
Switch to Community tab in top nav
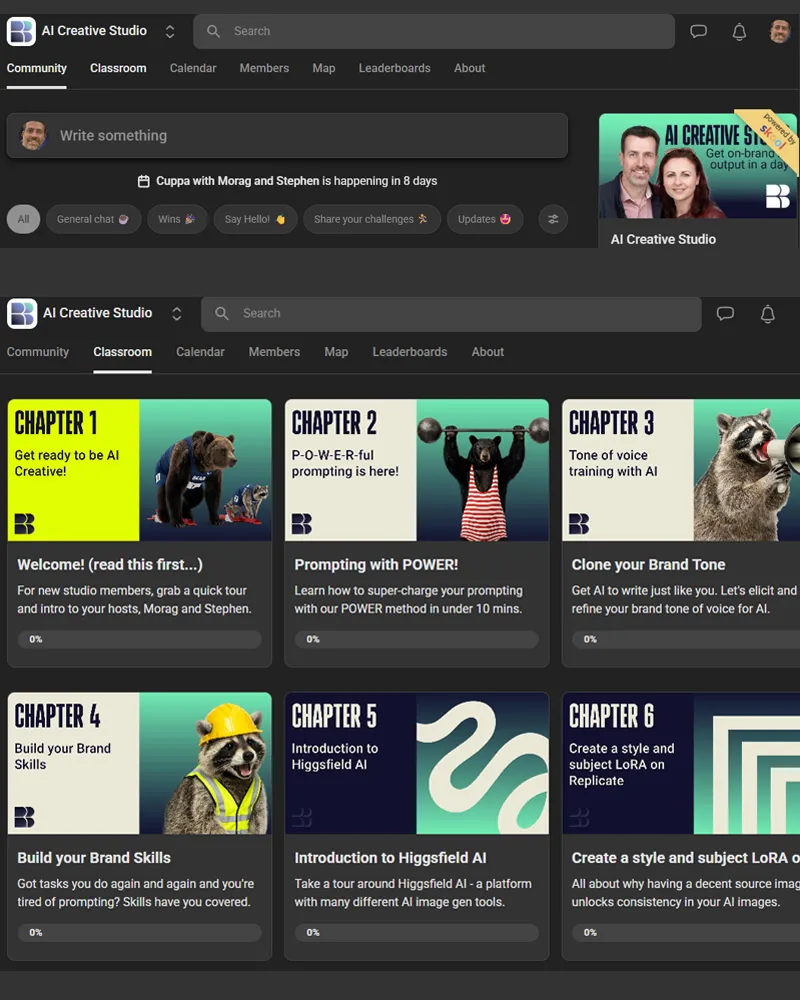[x=36, y=68]
